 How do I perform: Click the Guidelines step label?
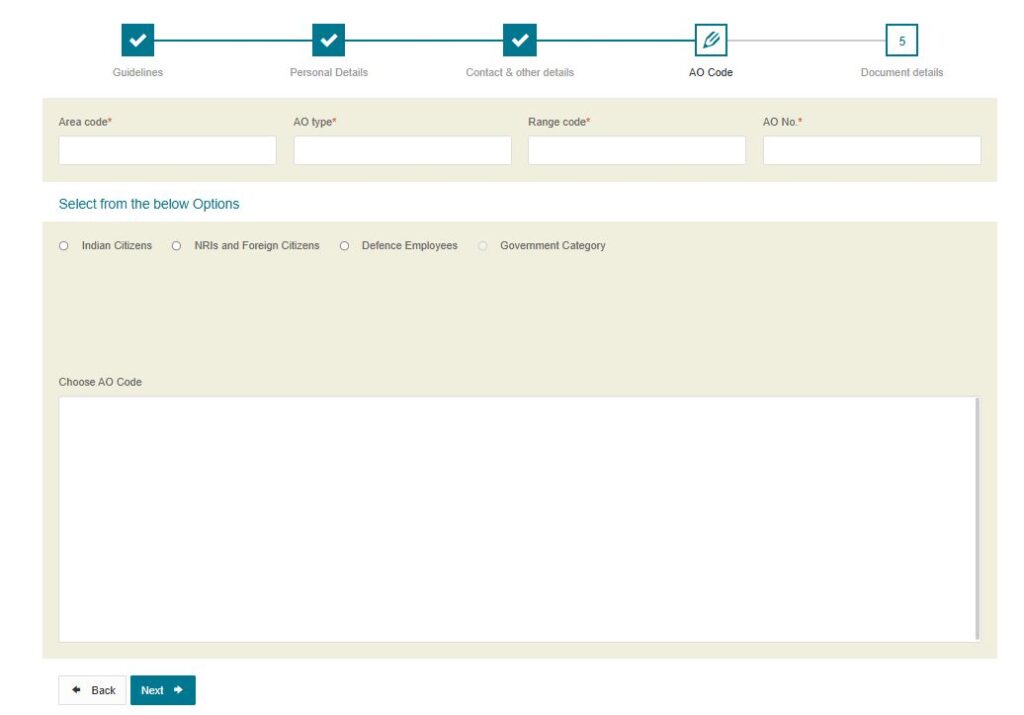pos(136,72)
